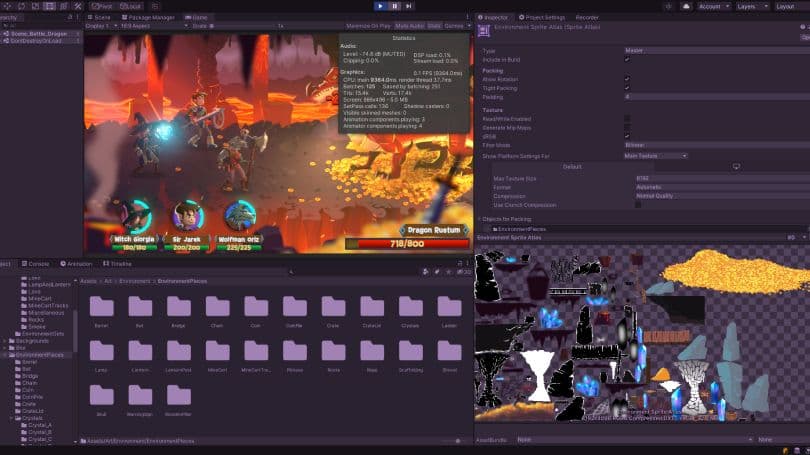Open the Filter Mode dropdown
810x455 pixels.
coord(717,146)
